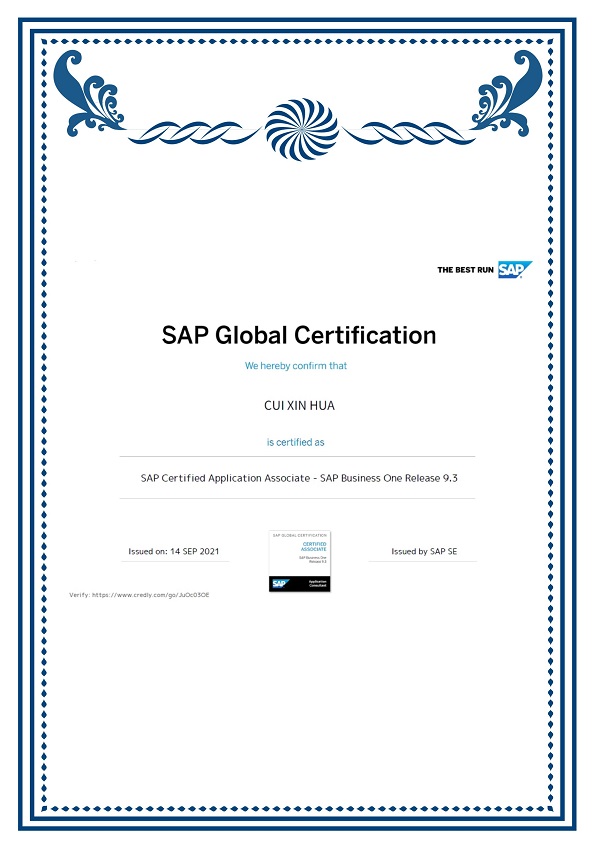Click the CERTIFIED ASSOCIATE label on badge
Image resolution: width=600 pixels, height=857 pixels.
click(314, 547)
